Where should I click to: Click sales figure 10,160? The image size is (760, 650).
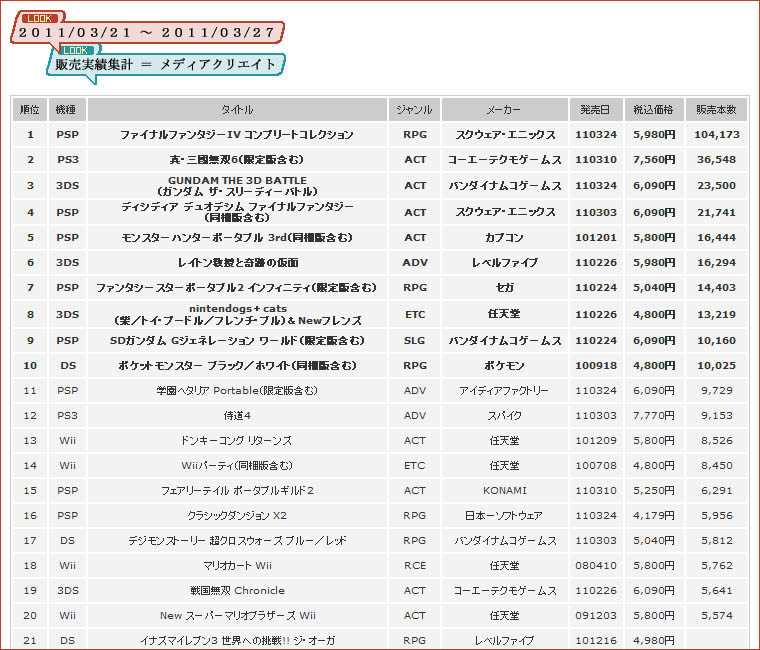click(717, 341)
